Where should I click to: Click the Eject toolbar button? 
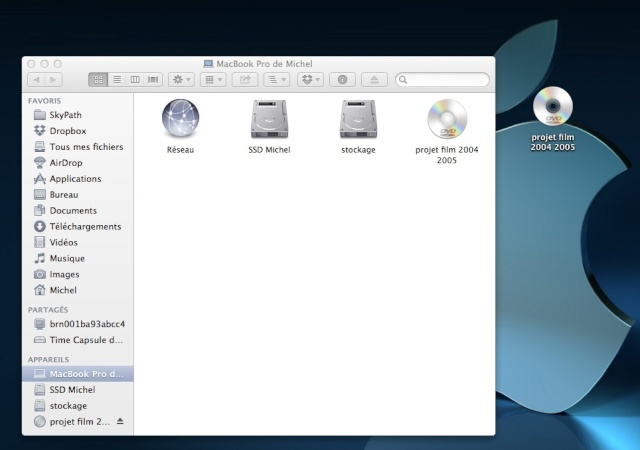click(x=374, y=80)
